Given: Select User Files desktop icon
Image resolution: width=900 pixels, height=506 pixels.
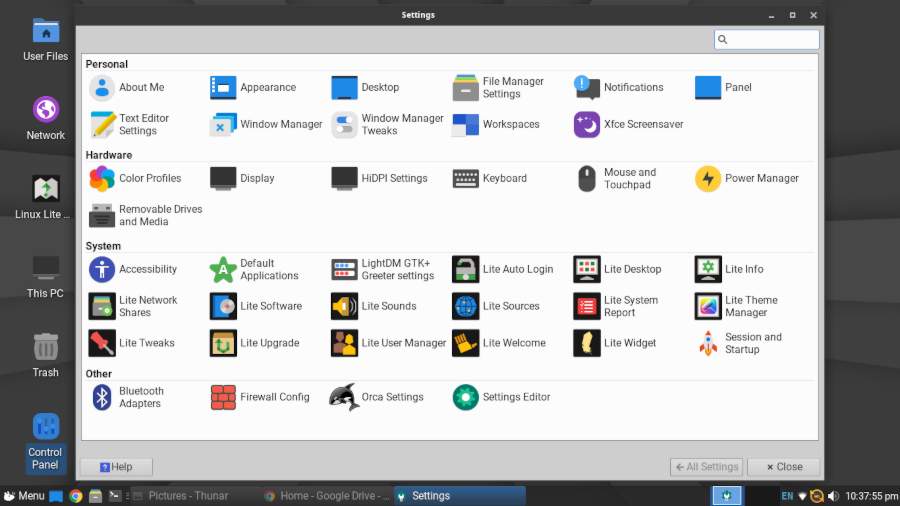Looking at the screenshot, I should (x=45, y=40).
